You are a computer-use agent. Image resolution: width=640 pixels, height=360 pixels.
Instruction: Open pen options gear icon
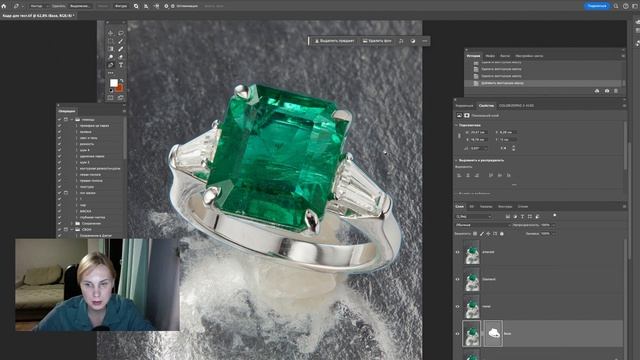(x=166, y=6)
